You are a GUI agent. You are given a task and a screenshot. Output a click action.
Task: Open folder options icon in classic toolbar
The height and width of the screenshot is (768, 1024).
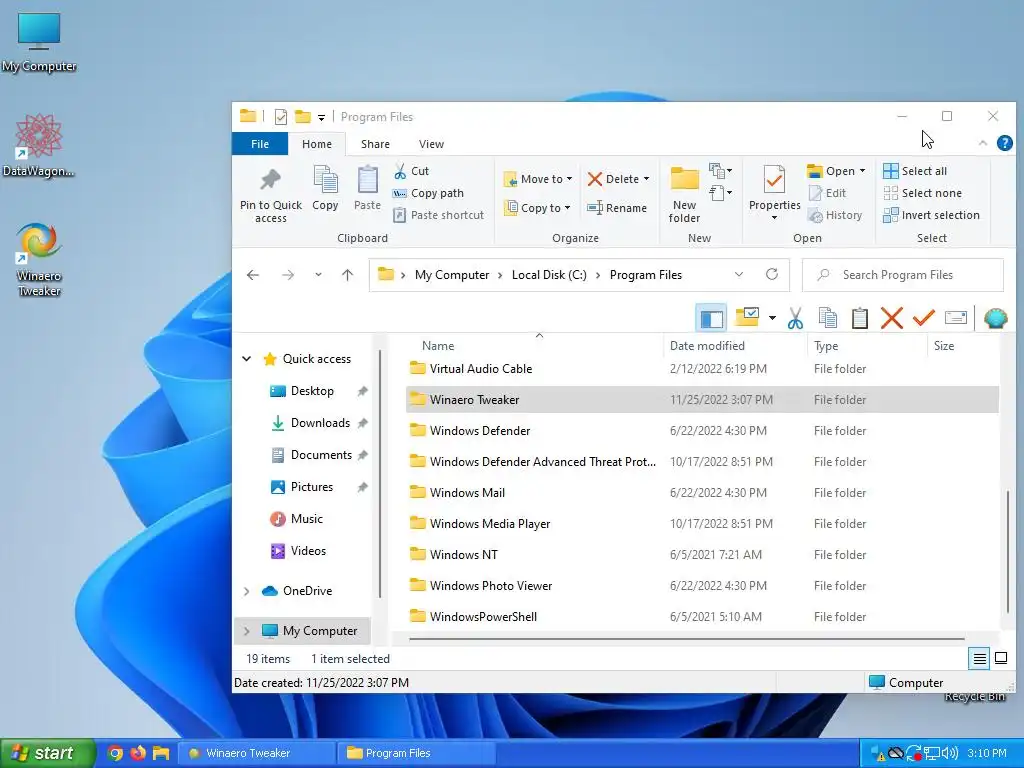(746, 317)
